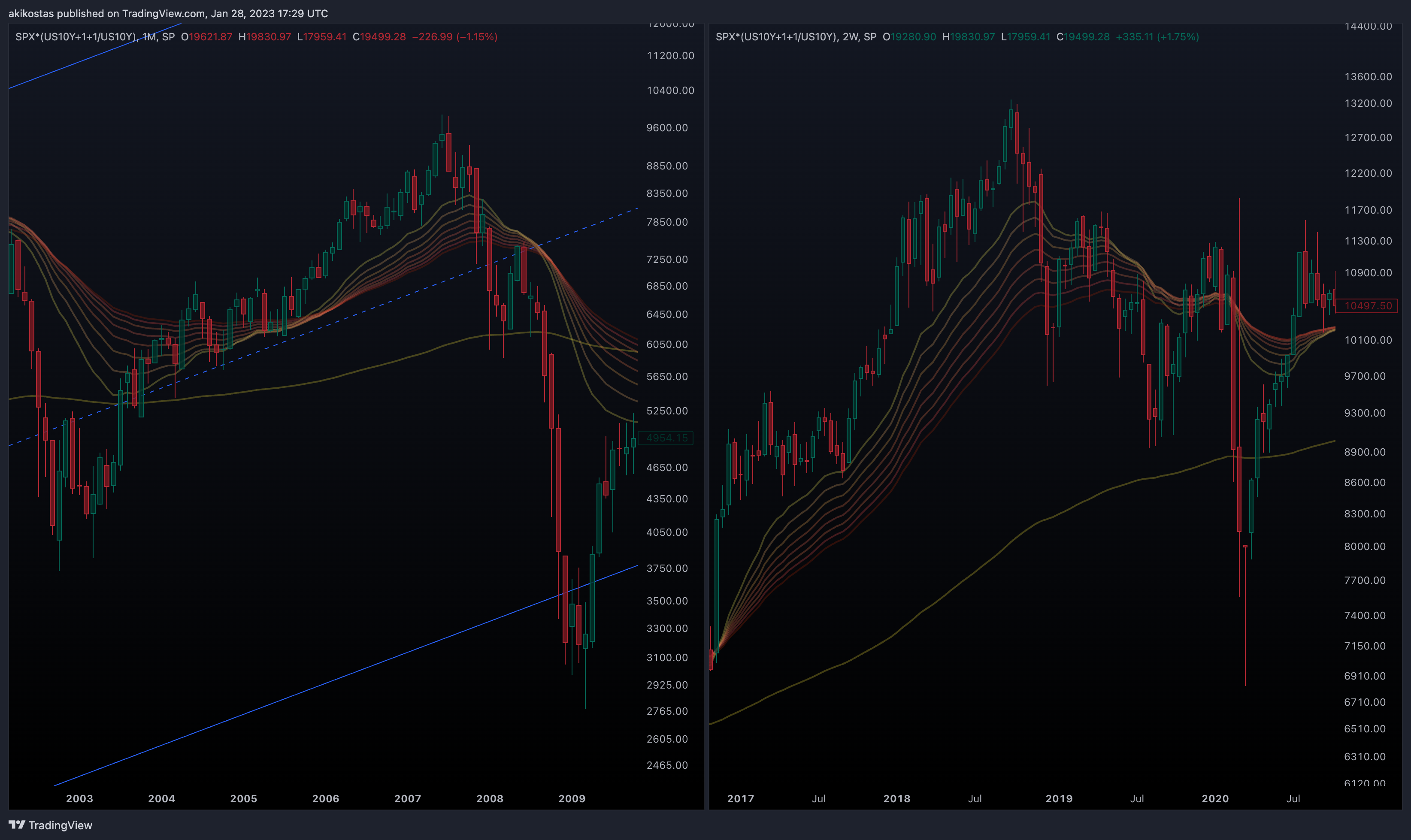Click the 2018 label on right time axis
1411x840 pixels.
pos(897,798)
